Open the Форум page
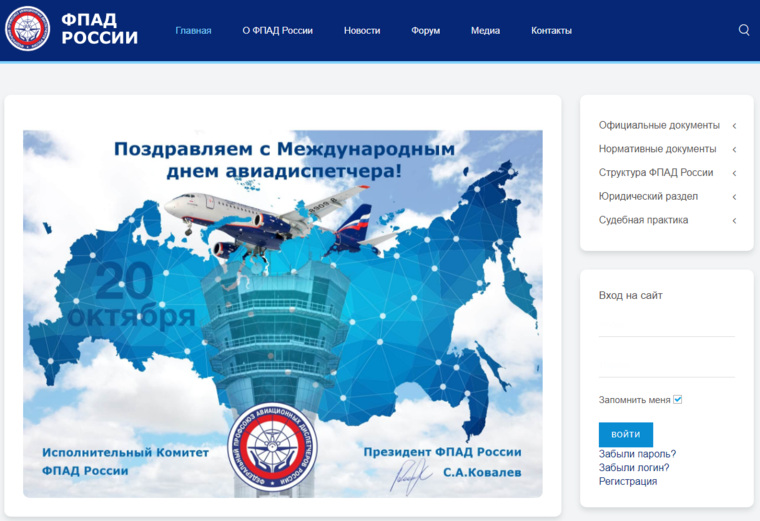Image resolution: width=760 pixels, height=521 pixels. pyautogui.click(x=426, y=31)
